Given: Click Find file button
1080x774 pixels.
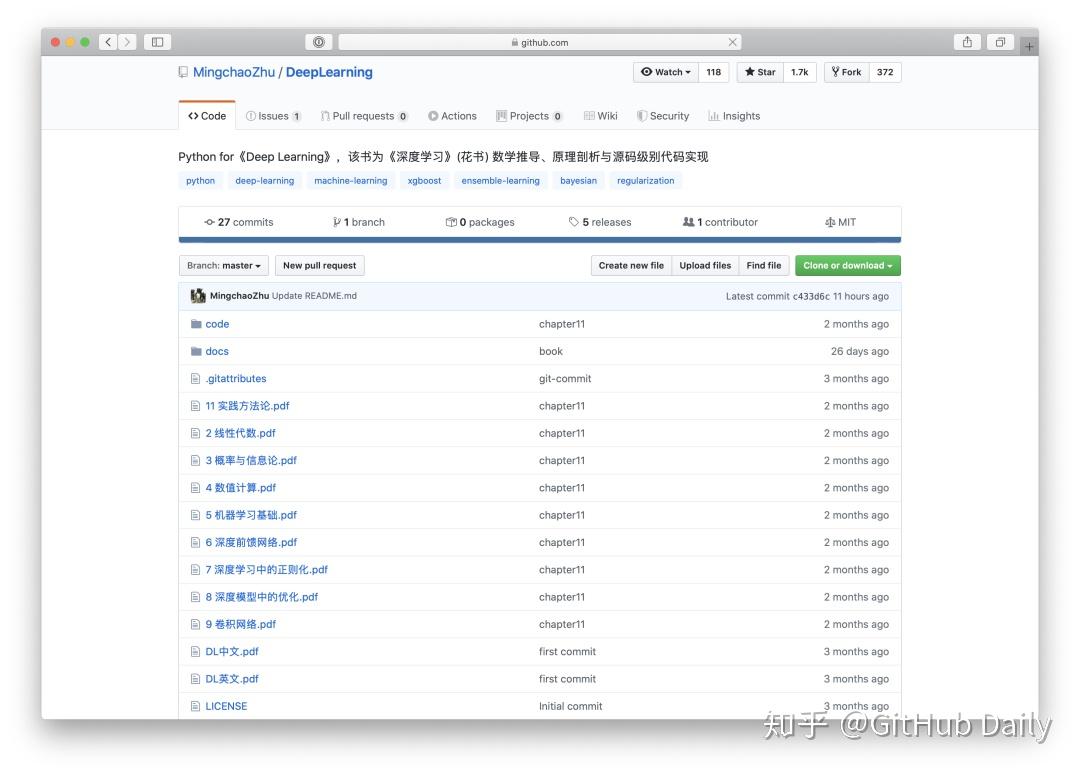Looking at the screenshot, I should (x=764, y=266).
